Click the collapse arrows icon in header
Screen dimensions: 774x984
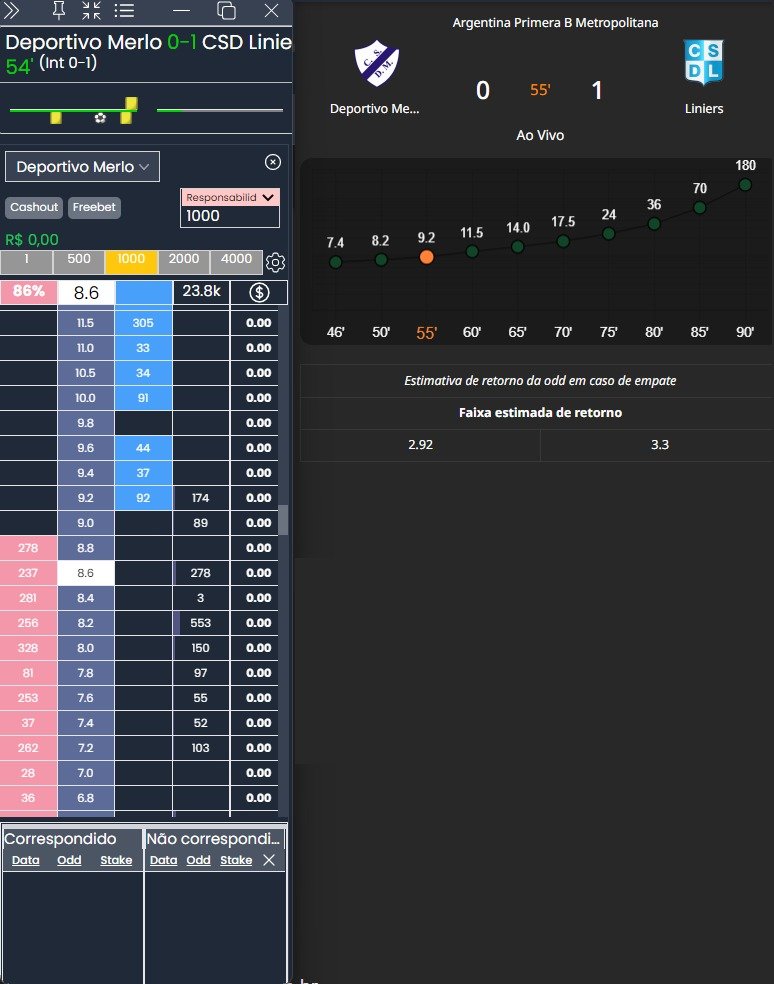[91, 11]
